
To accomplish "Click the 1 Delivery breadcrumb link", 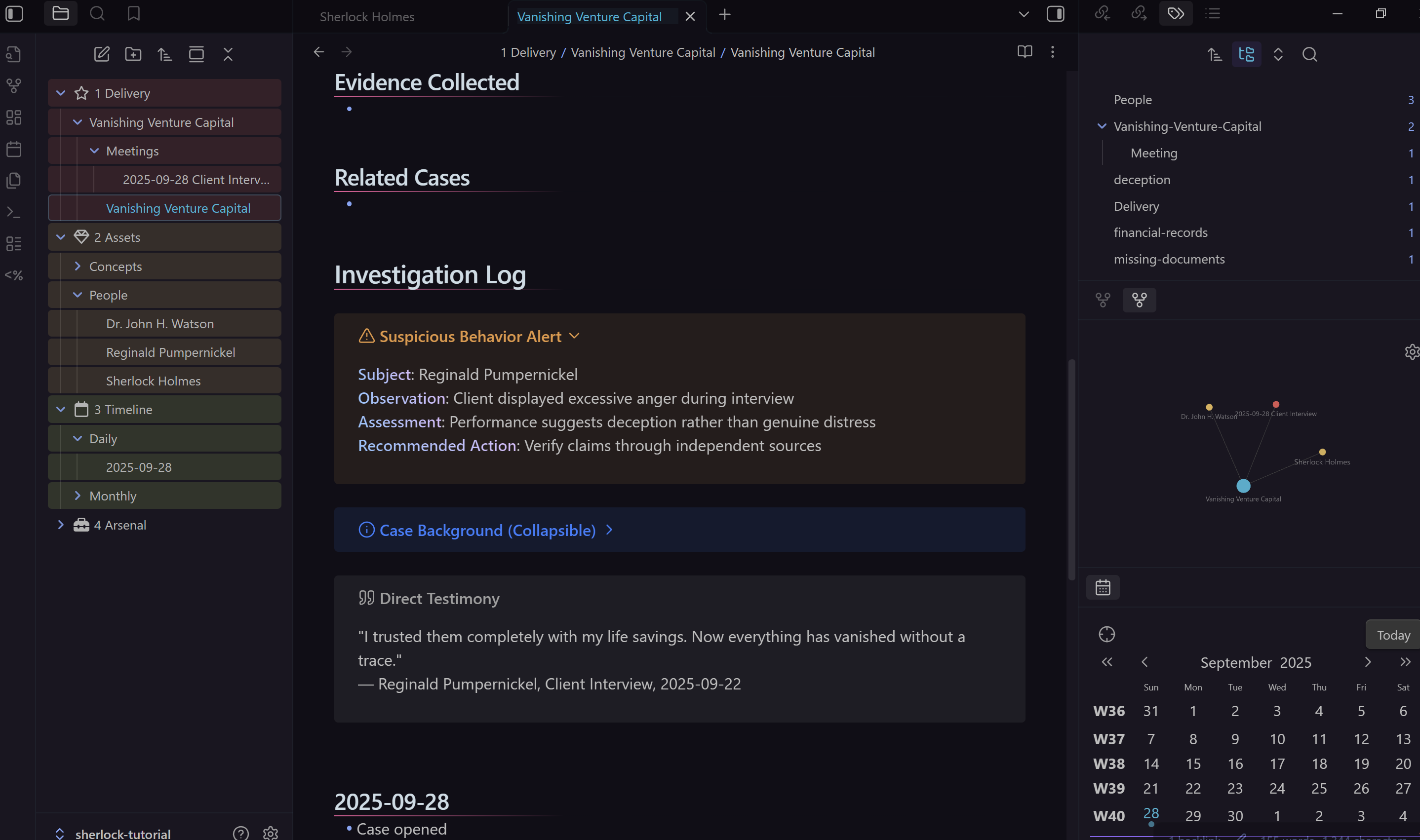I will (528, 52).
